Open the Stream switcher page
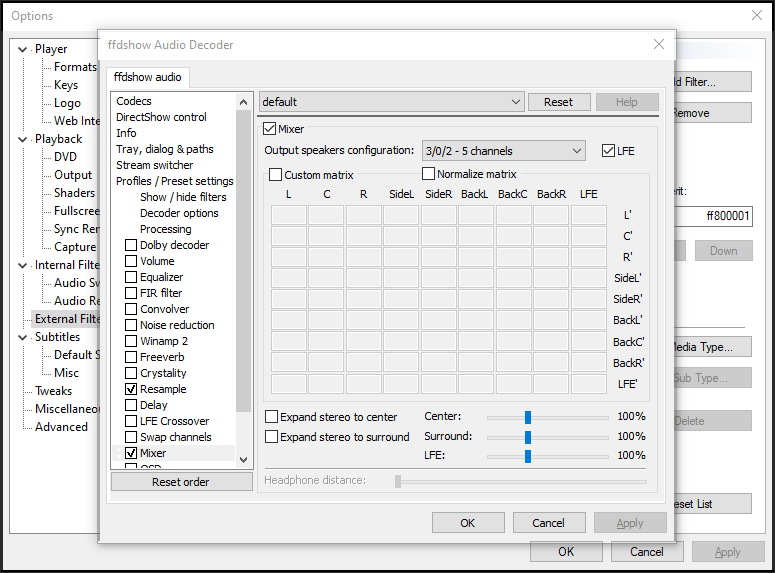Image resolution: width=775 pixels, height=573 pixels. pos(154,165)
